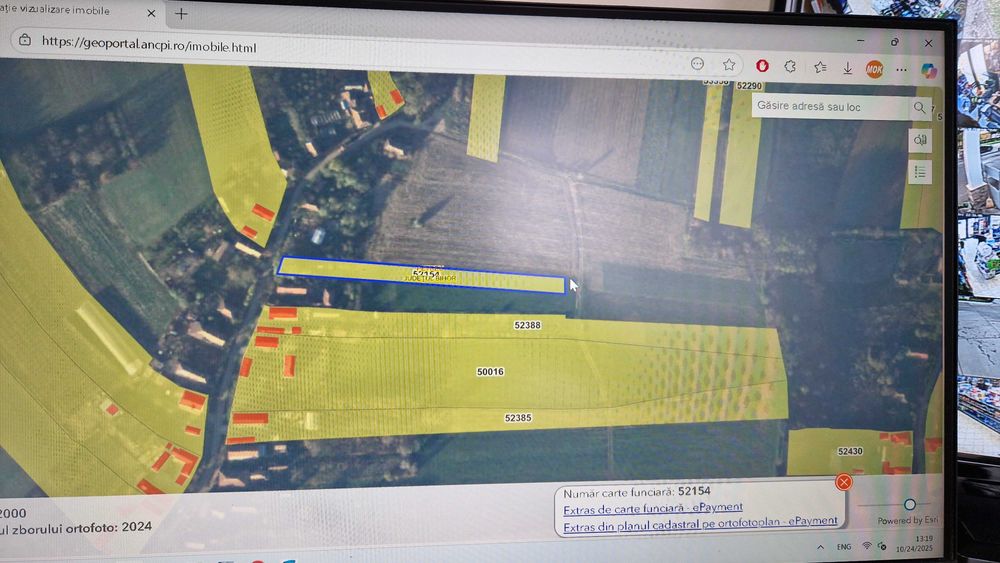This screenshot has width=1000, height=563.
Task: Open the Wi-Fi network tray icon
Action: [867, 546]
